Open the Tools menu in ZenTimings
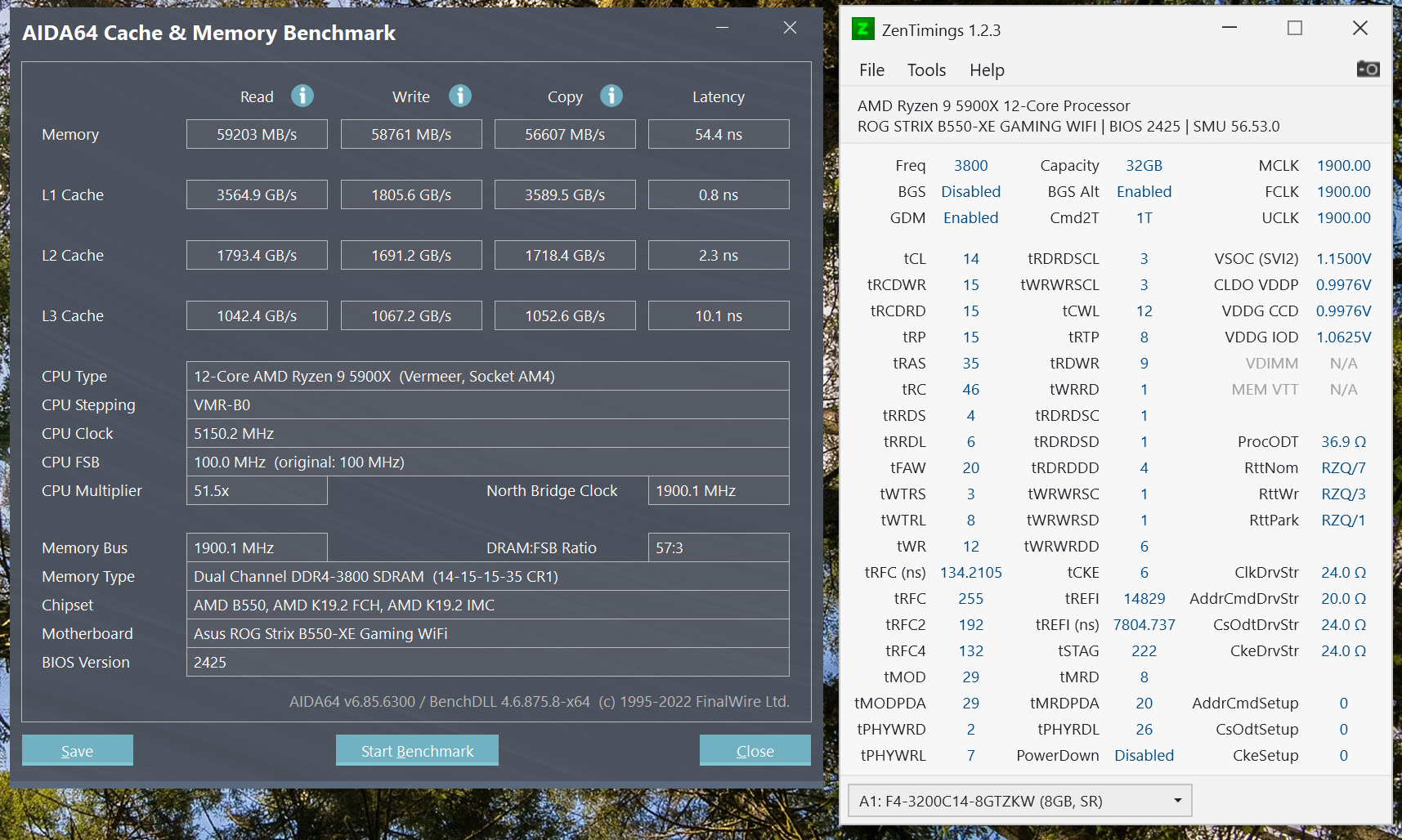 pyautogui.click(x=926, y=70)
